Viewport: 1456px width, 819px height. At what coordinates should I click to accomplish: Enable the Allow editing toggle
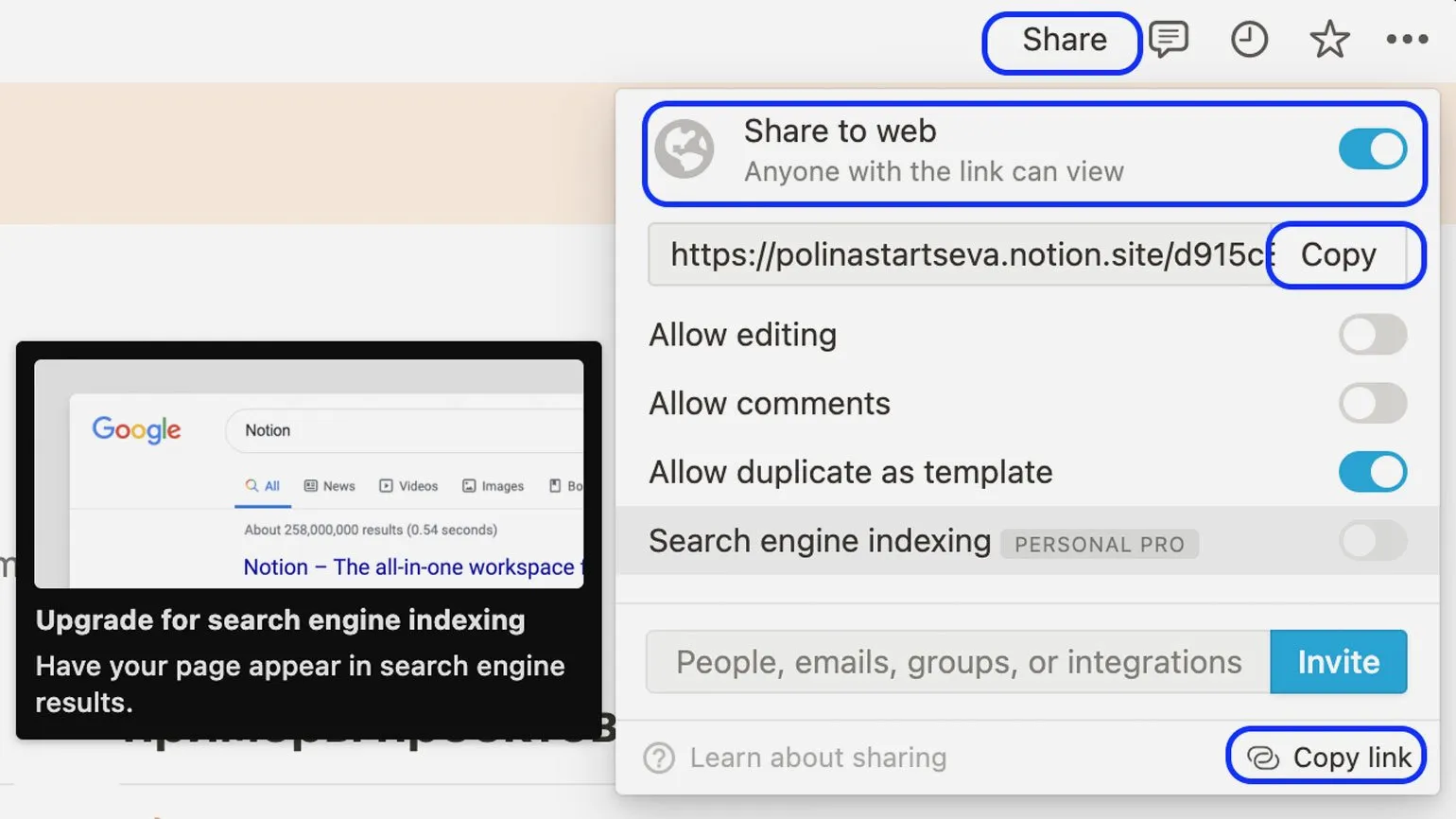(1372, 335)
